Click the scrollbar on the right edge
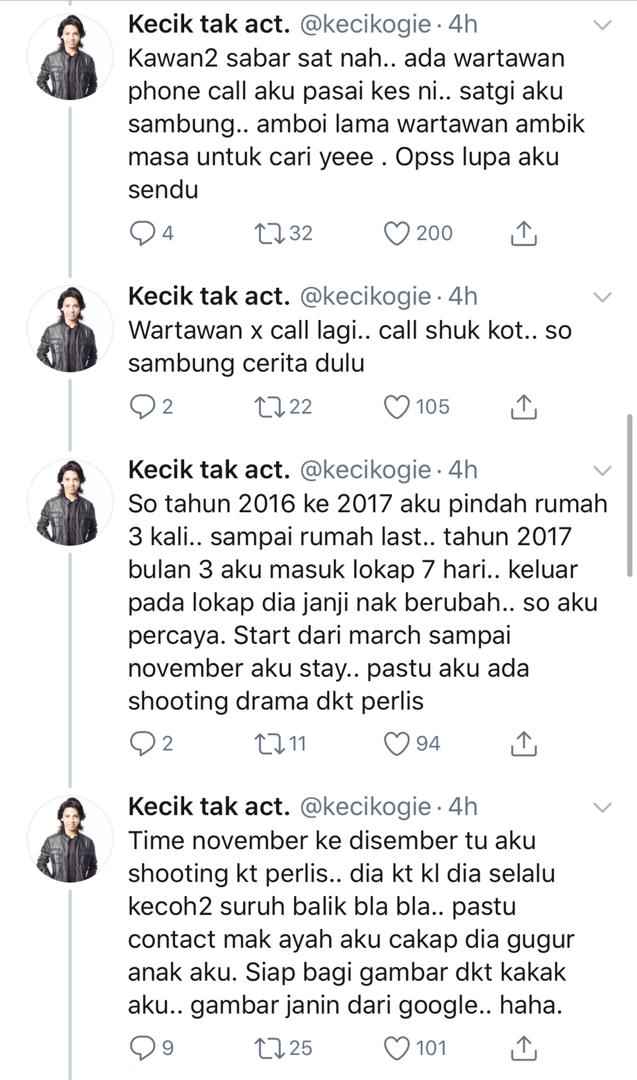 pos(629,495)
